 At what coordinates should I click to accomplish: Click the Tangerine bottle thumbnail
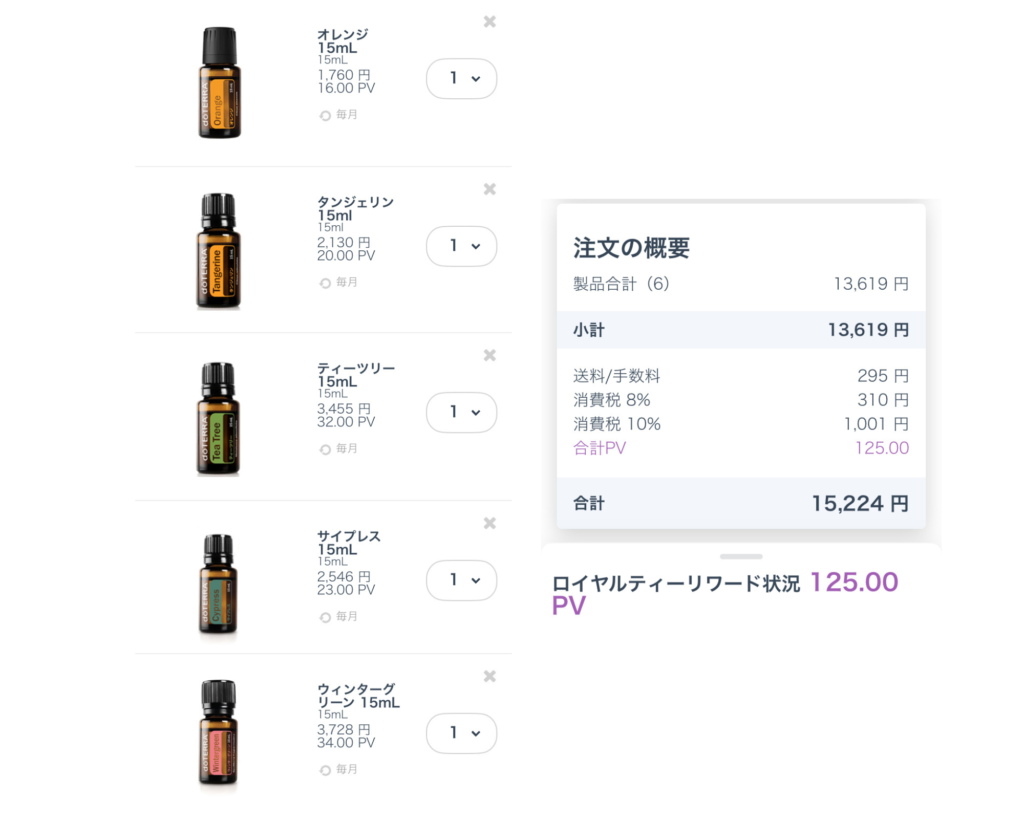pos(218,250)
